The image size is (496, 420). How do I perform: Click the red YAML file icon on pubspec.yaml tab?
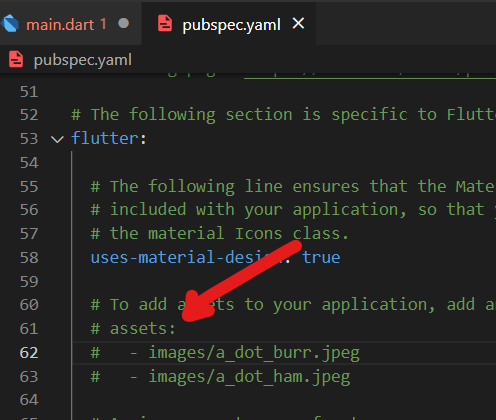click(x=165, y=23)
